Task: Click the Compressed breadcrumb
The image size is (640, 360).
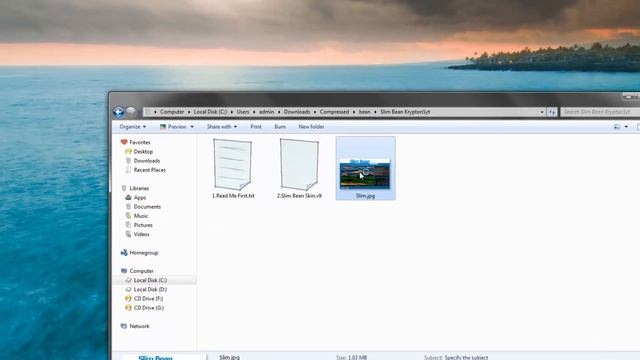Action: coord(334,112)
